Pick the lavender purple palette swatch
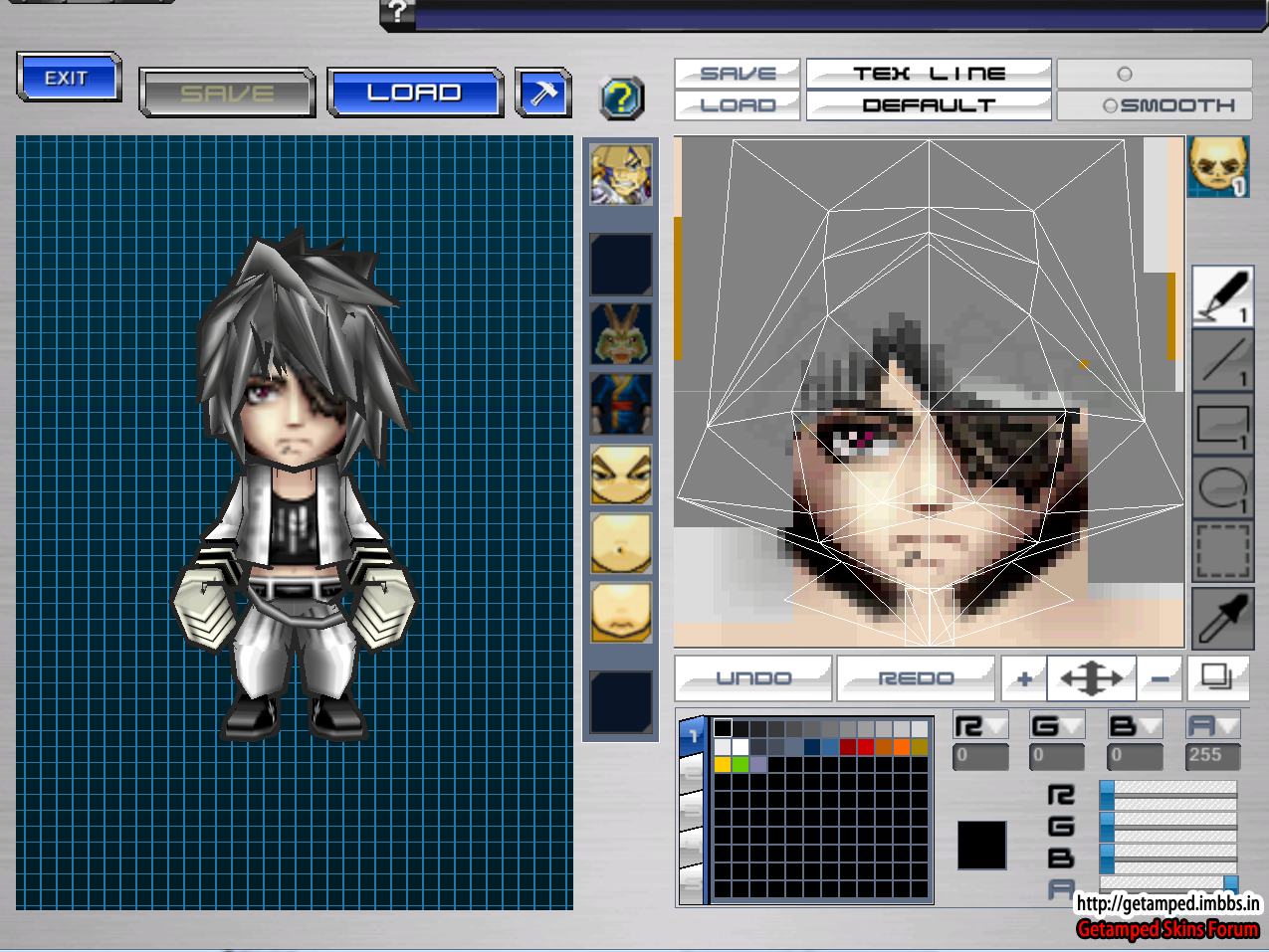The height and width of the screenshot is (952, 1269). click(x=758, y=764)
